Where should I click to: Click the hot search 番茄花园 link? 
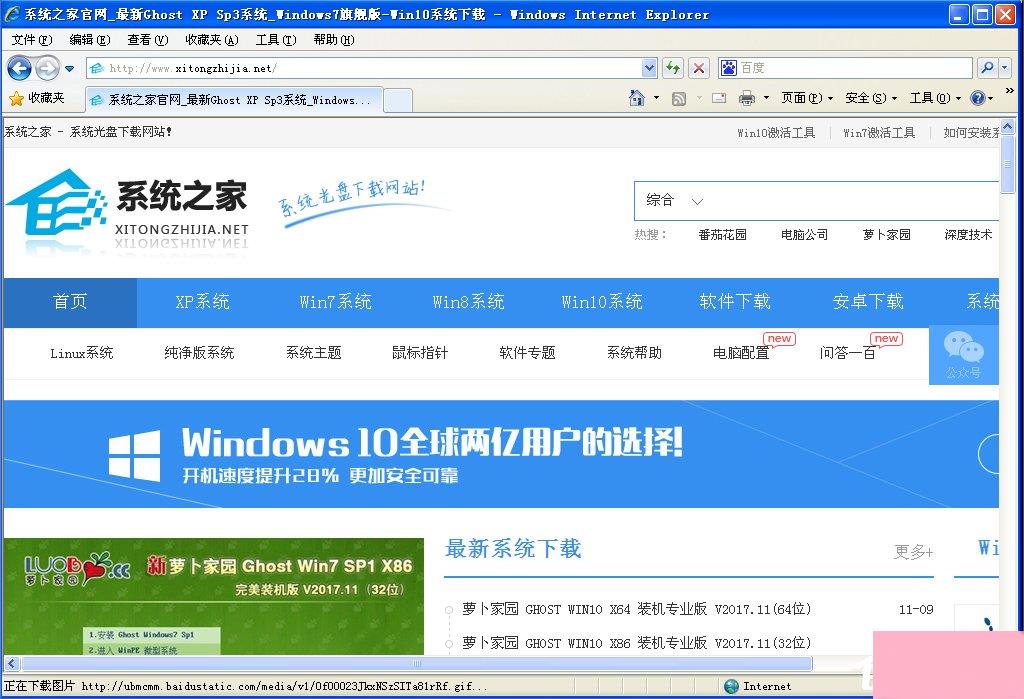point(722,235)
